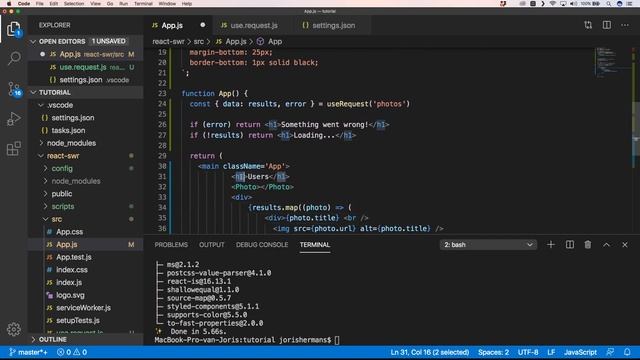Kill the terminal with trash icon
The width and height of the screenshot is (640, 360).
pos(588,244)
